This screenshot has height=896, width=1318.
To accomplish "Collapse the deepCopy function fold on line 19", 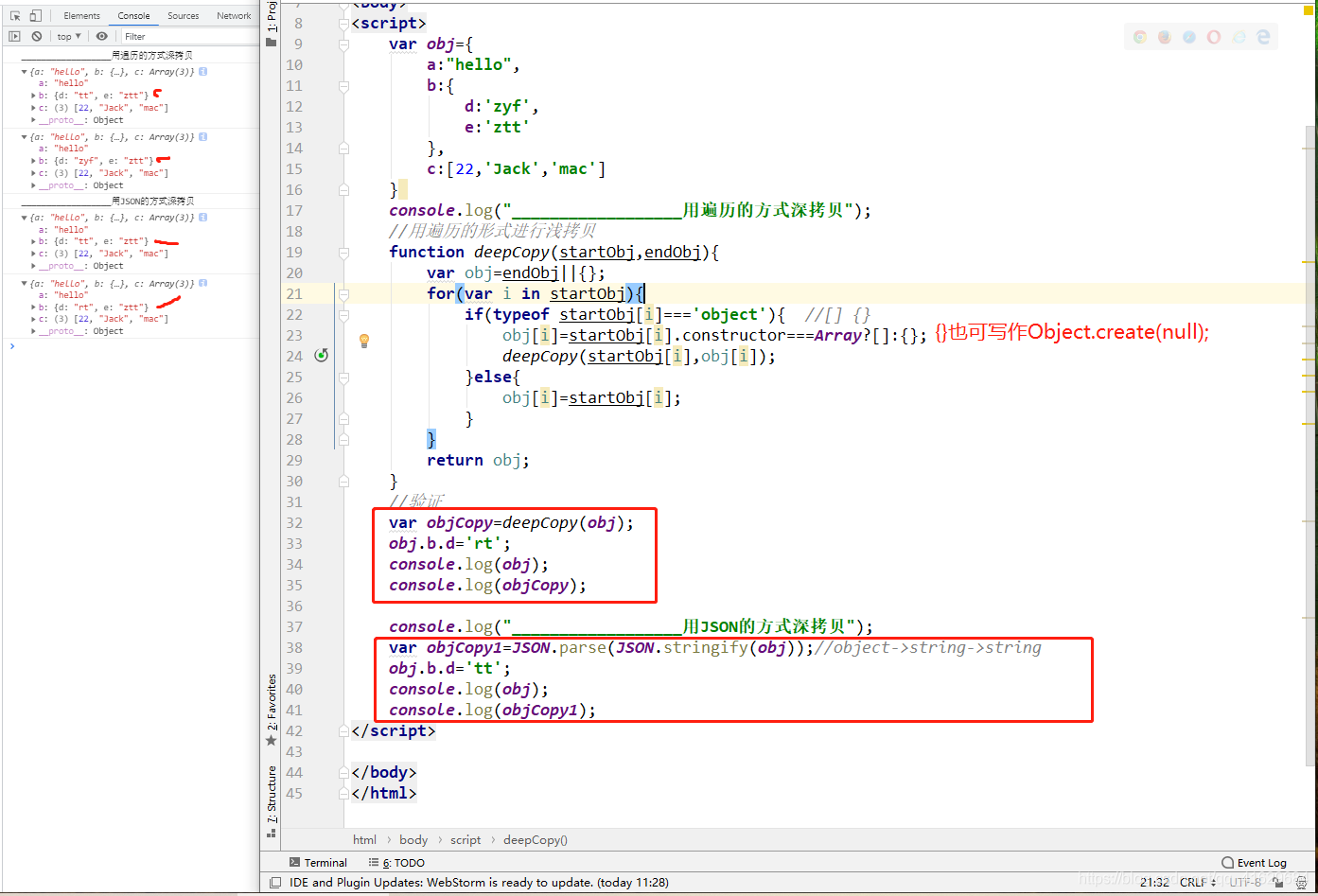I will coord(343,253).
